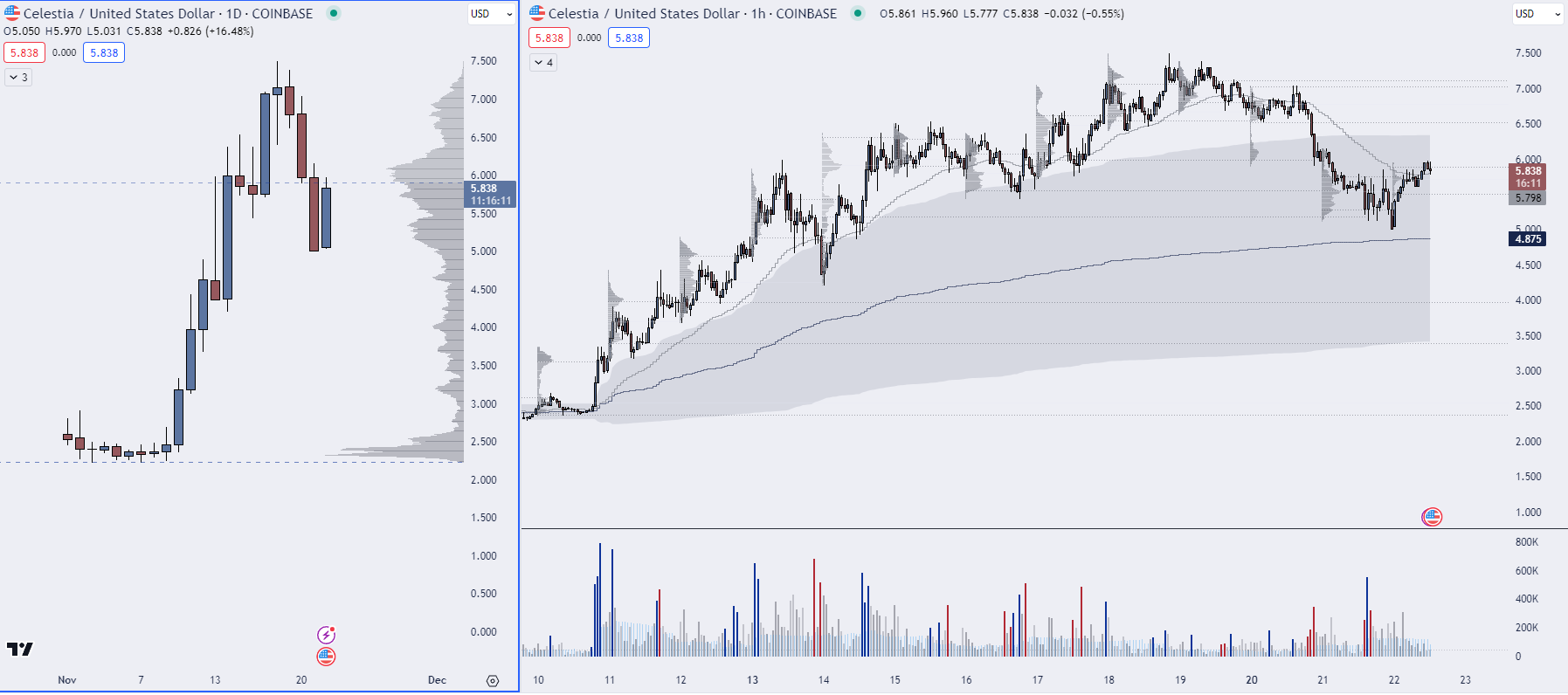Screen dimensions: 1568x695
Task: Click the 5.798 gray price label
Action: (1528, 198)
